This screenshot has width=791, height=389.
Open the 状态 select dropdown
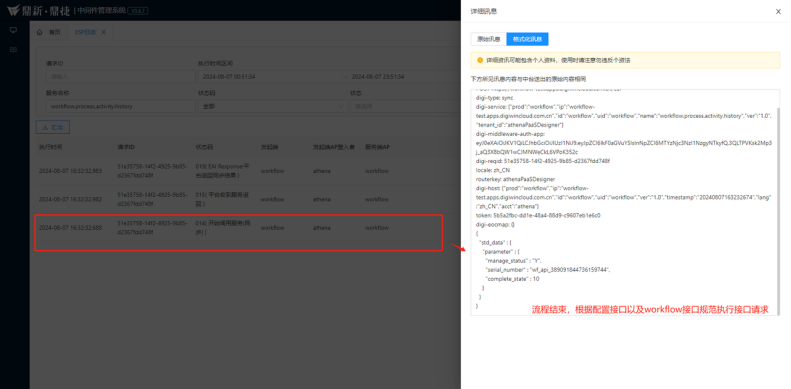[405, 106]
